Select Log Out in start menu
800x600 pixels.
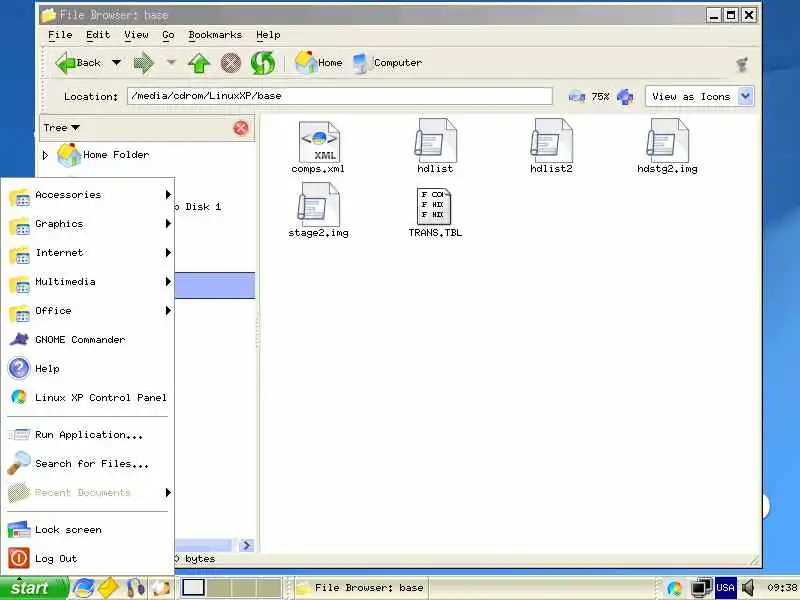(90, 559)
